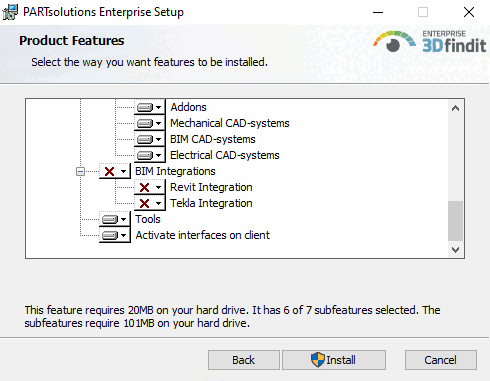Click the Install button
This screenshot has height=381, width=490.
click(x=334, y=360)
